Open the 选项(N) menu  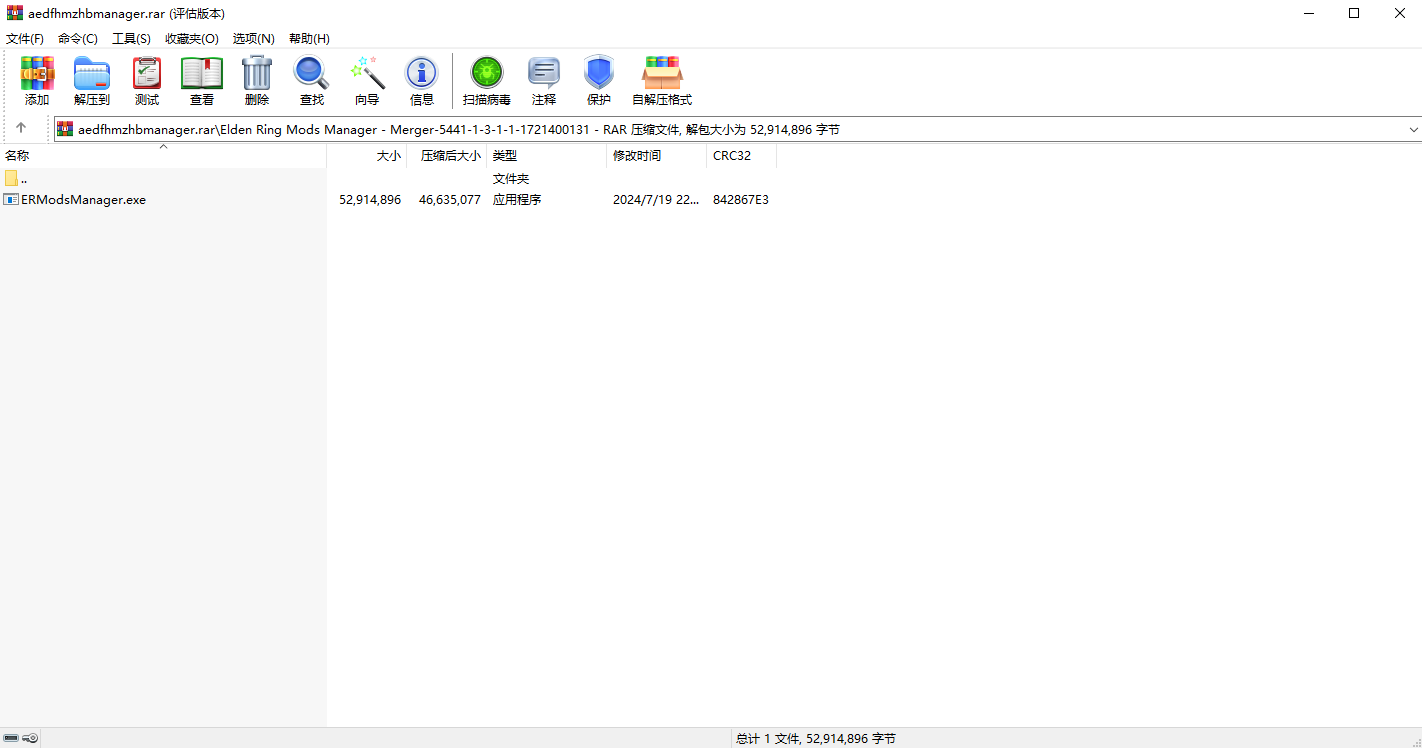click(254, 38)
